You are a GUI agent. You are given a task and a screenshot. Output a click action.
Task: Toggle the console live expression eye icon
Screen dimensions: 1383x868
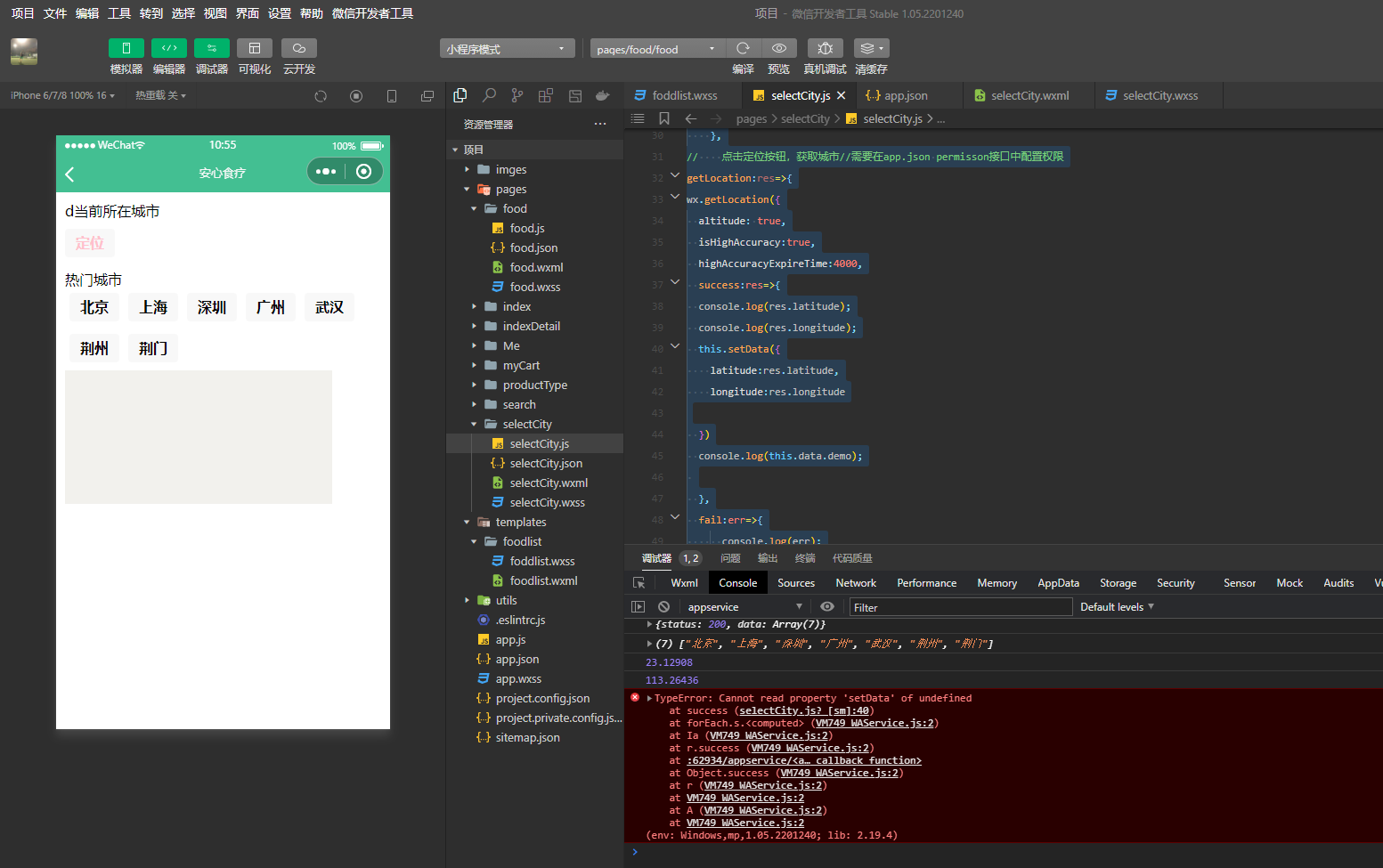point(827,607)
